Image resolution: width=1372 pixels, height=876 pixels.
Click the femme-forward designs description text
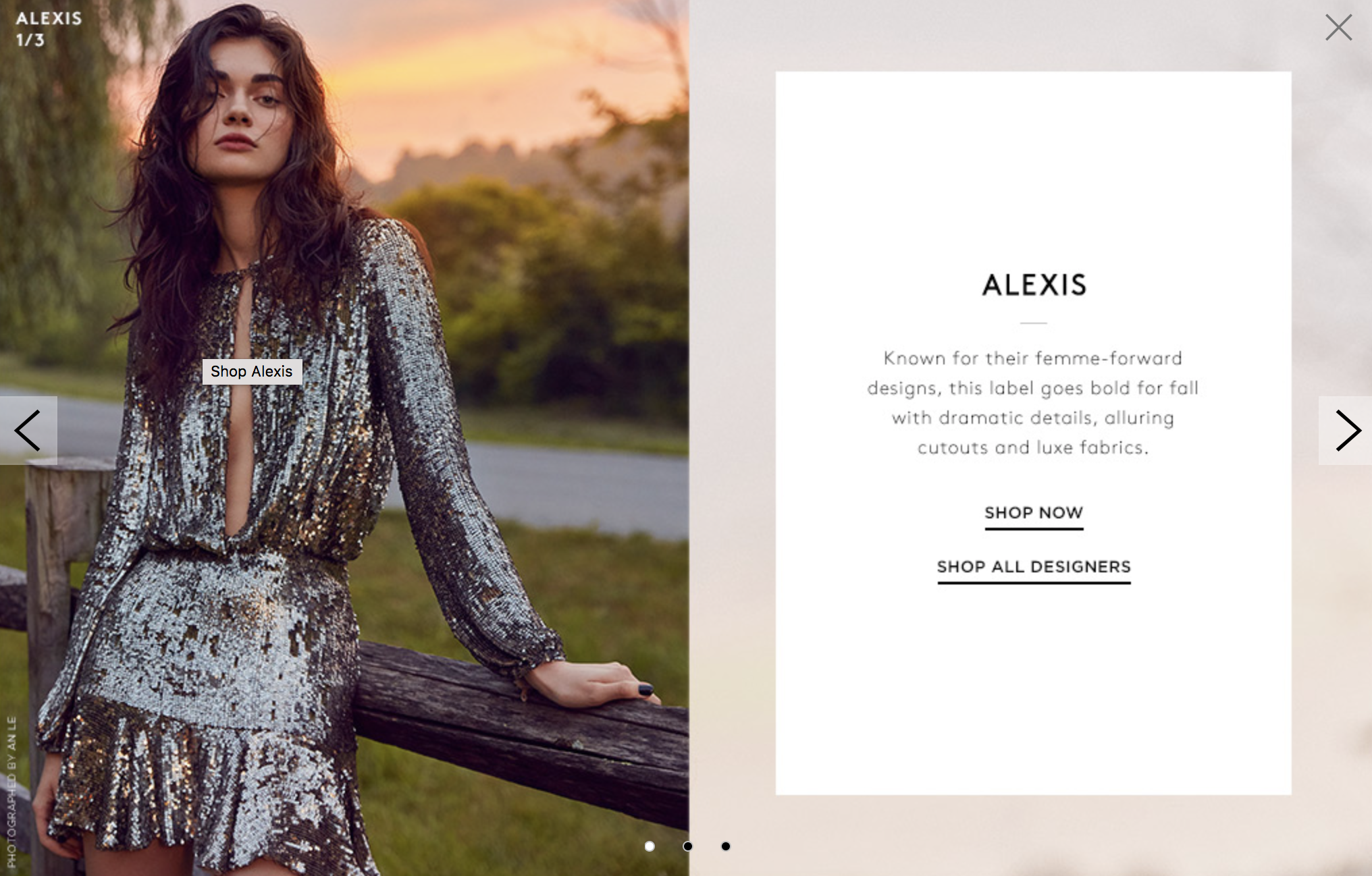(x=1033, y=403)
